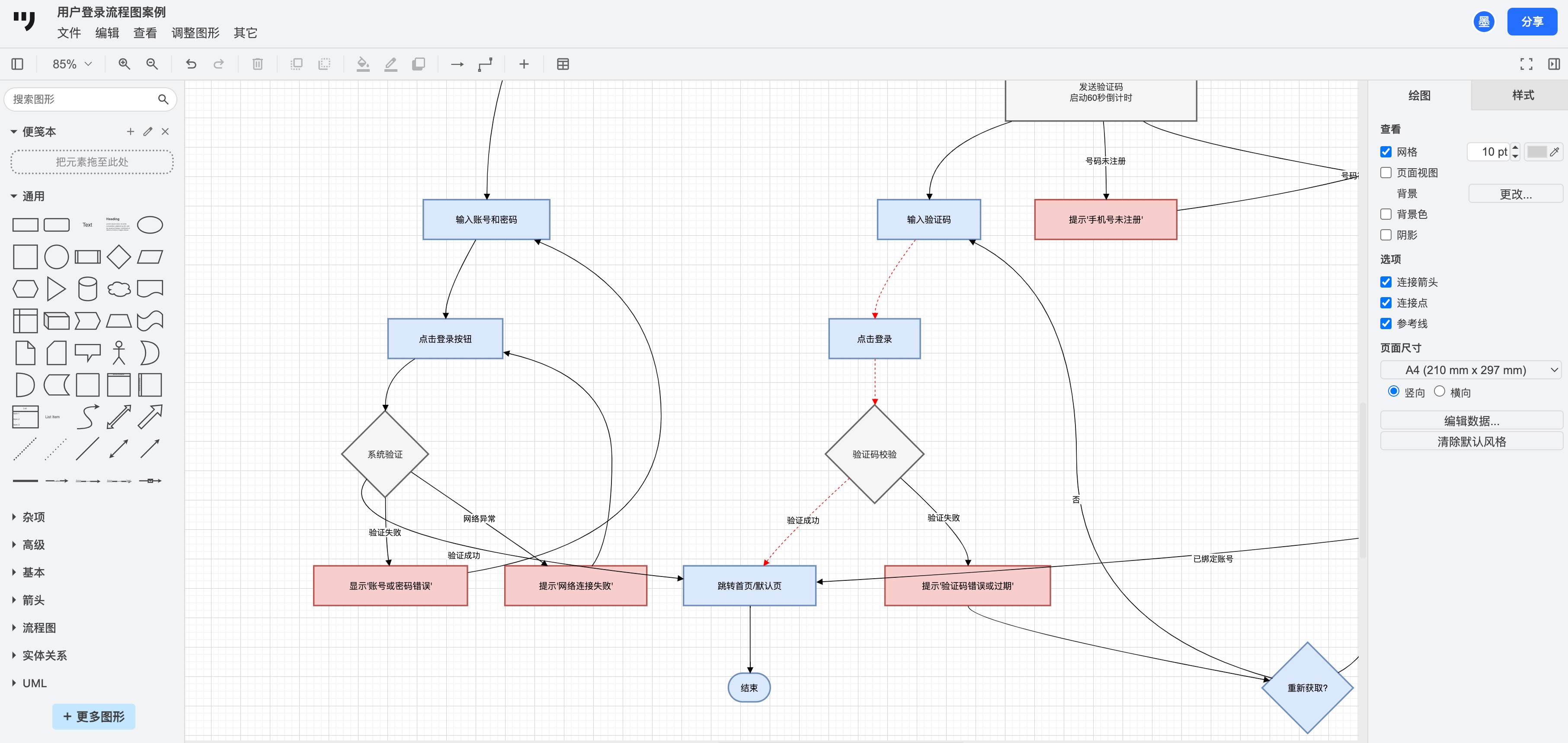Click the shadow toolbar icon

point(419,64)
